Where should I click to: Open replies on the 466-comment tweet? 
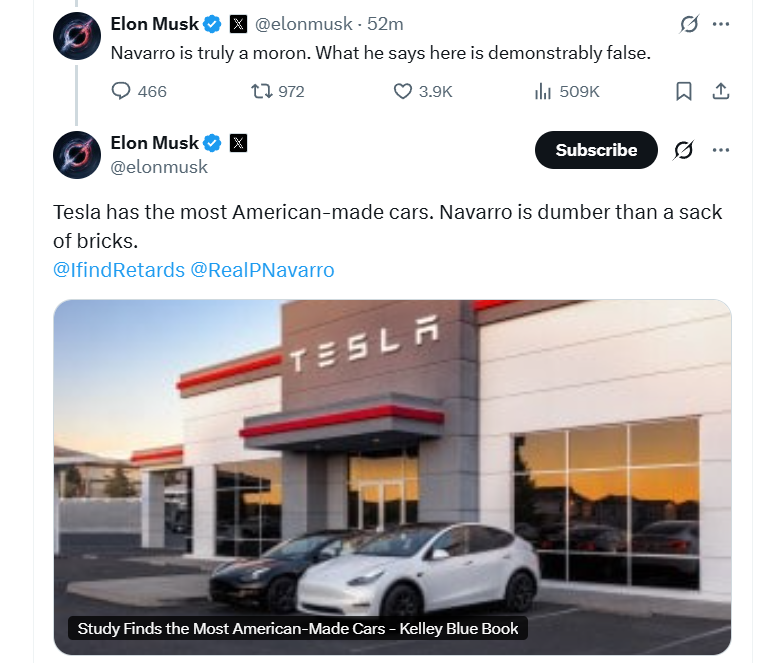(139, 91)
